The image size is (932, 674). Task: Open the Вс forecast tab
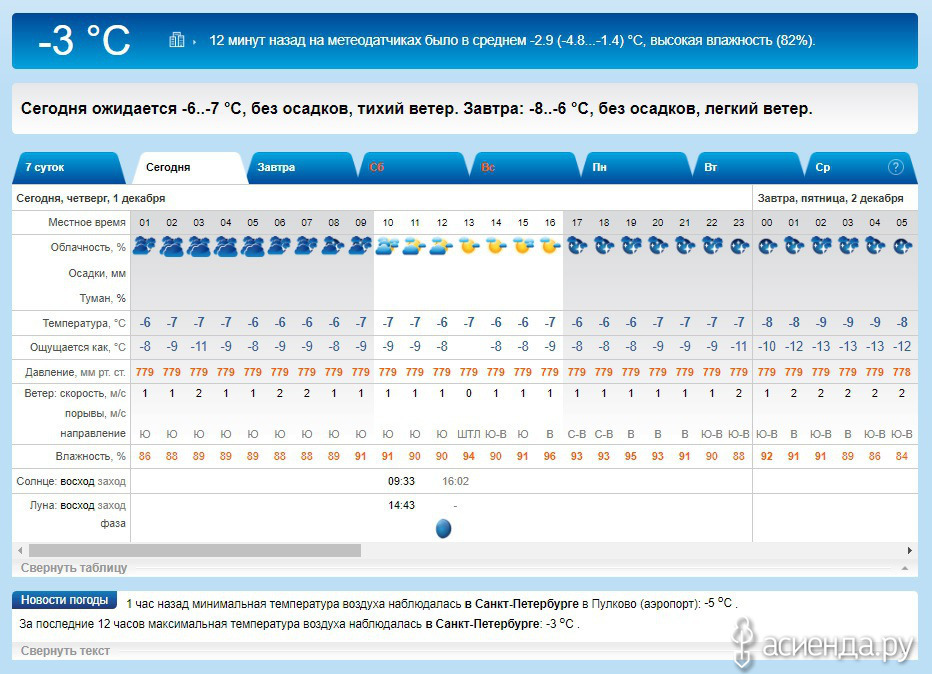(525, 168)
